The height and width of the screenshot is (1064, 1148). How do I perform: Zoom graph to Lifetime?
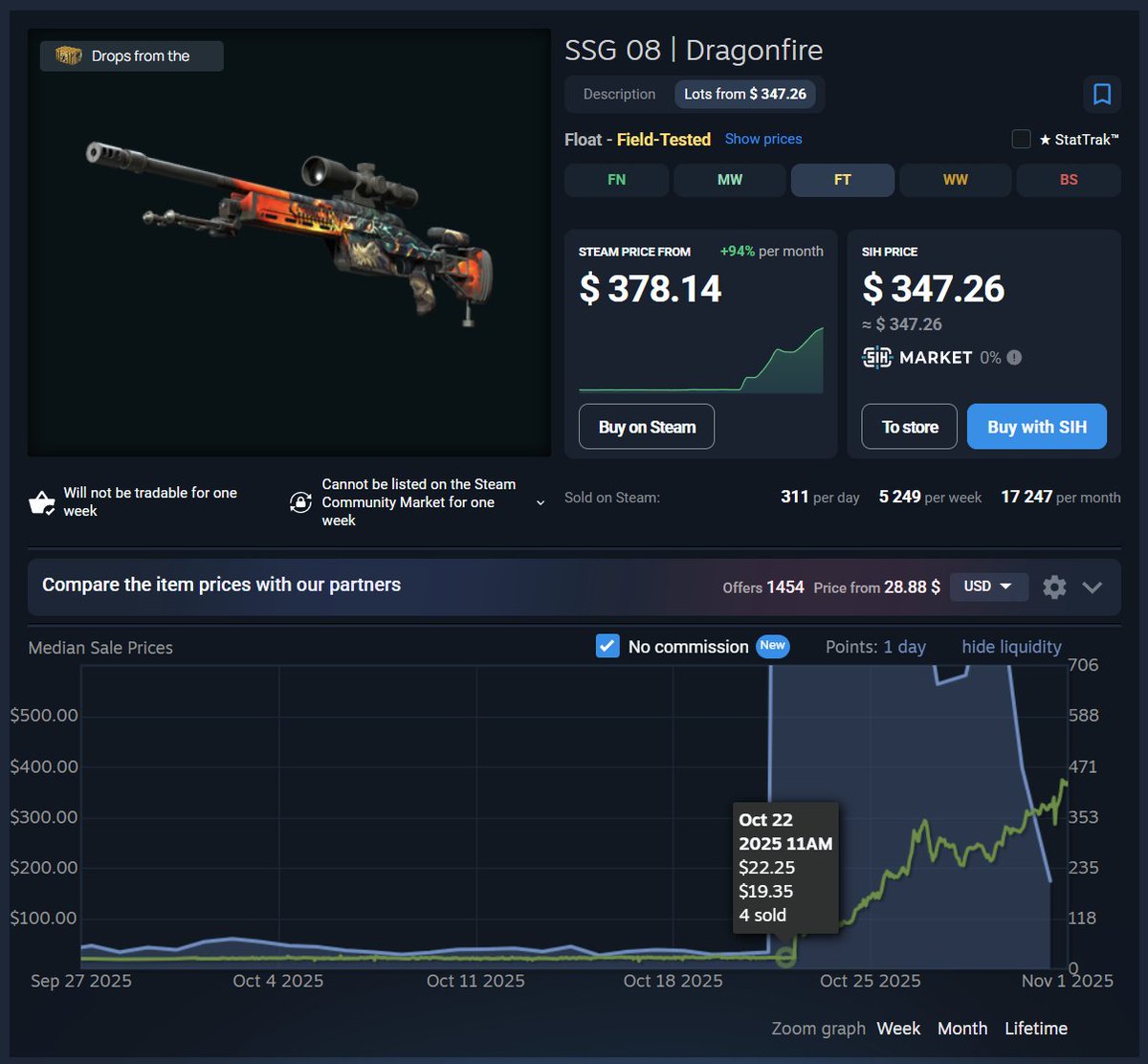[1036, 1029]
